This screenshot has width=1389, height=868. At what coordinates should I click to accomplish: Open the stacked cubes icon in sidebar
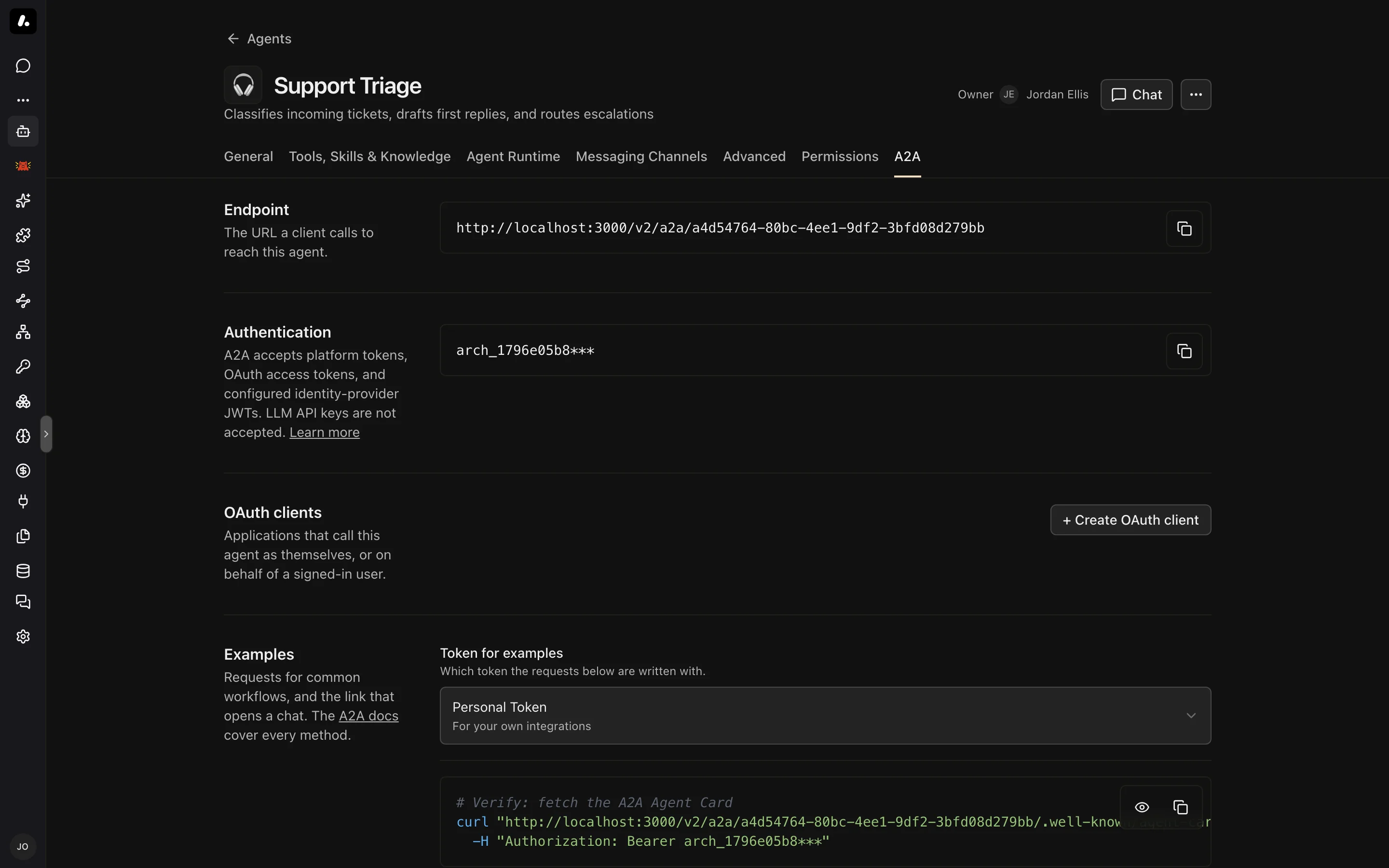[23, 401]
